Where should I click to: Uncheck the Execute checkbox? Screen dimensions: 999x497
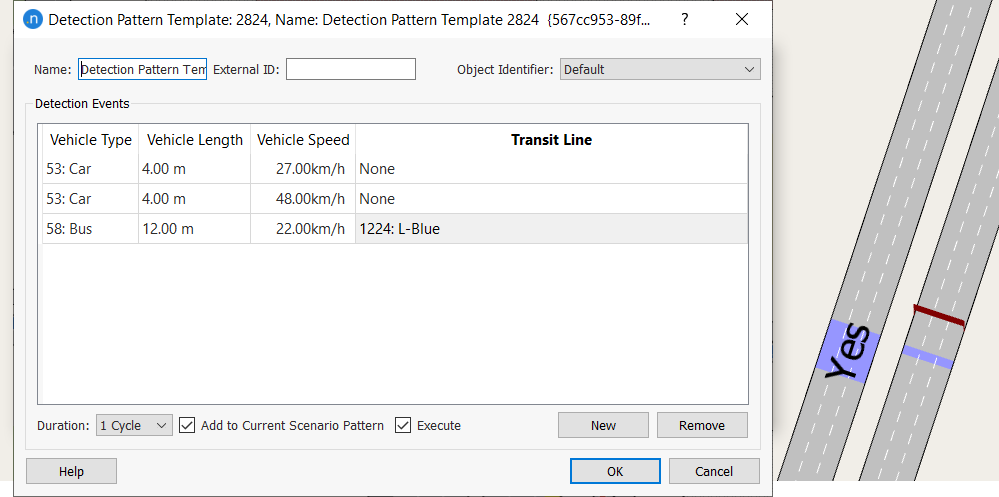tap(403, 425)
